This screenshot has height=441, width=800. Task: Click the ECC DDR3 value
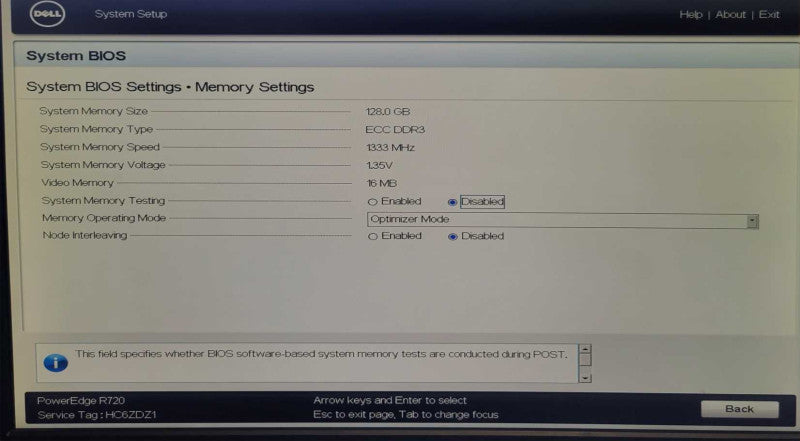point(395,130)
